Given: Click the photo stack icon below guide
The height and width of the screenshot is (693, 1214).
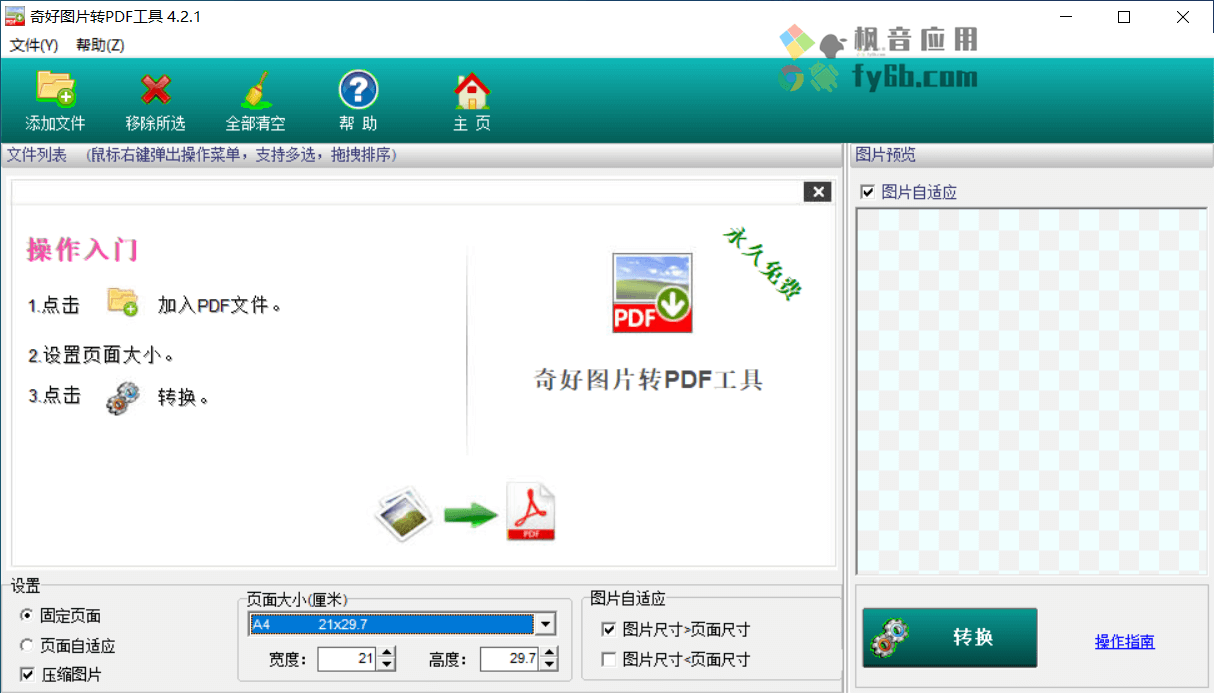Looking at the screenshot, I should 403,515.
